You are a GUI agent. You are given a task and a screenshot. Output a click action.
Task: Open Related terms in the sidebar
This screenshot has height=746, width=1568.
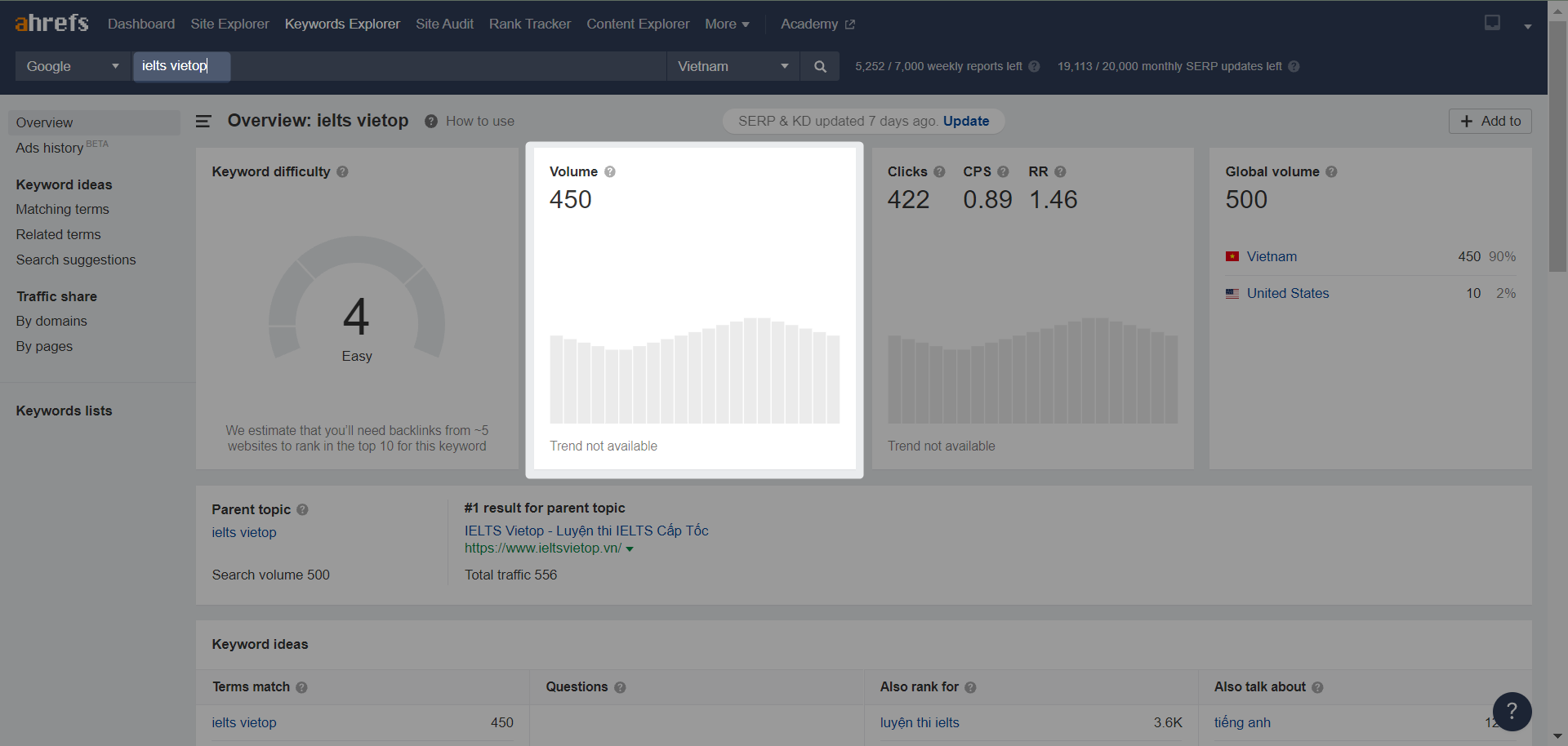point(58,234)
